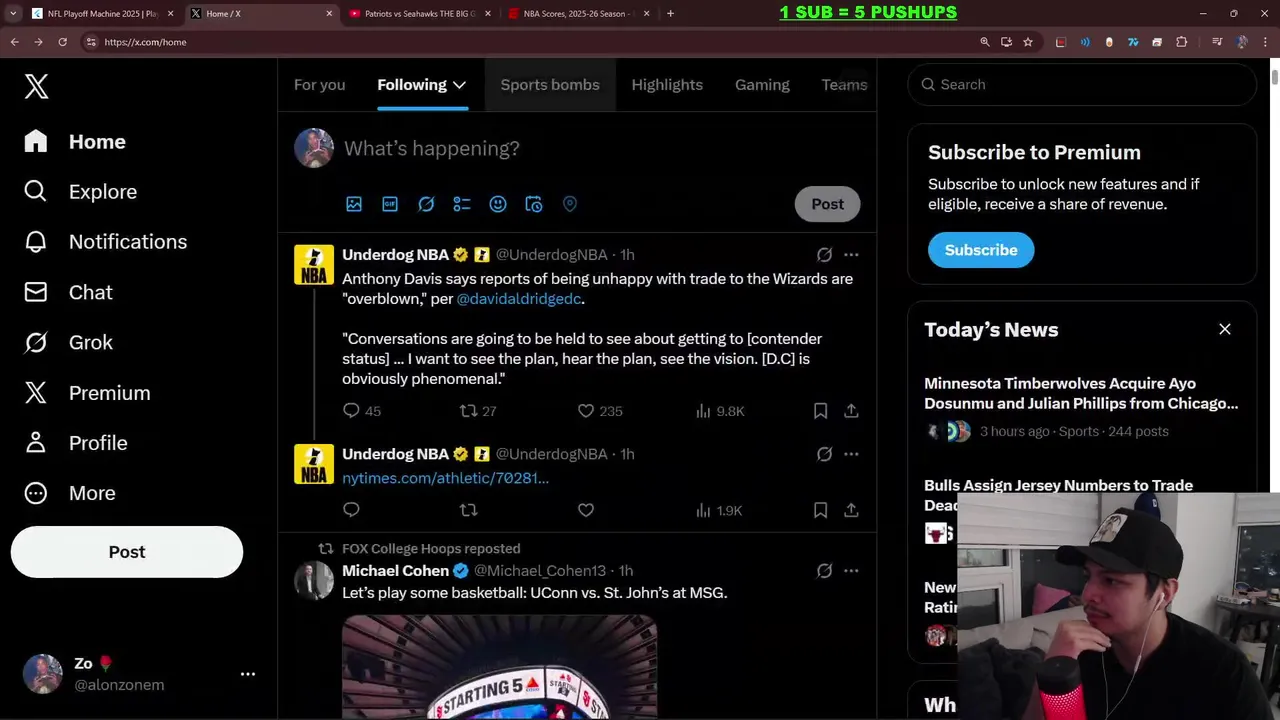Share the Anthony Davis post

851,411
